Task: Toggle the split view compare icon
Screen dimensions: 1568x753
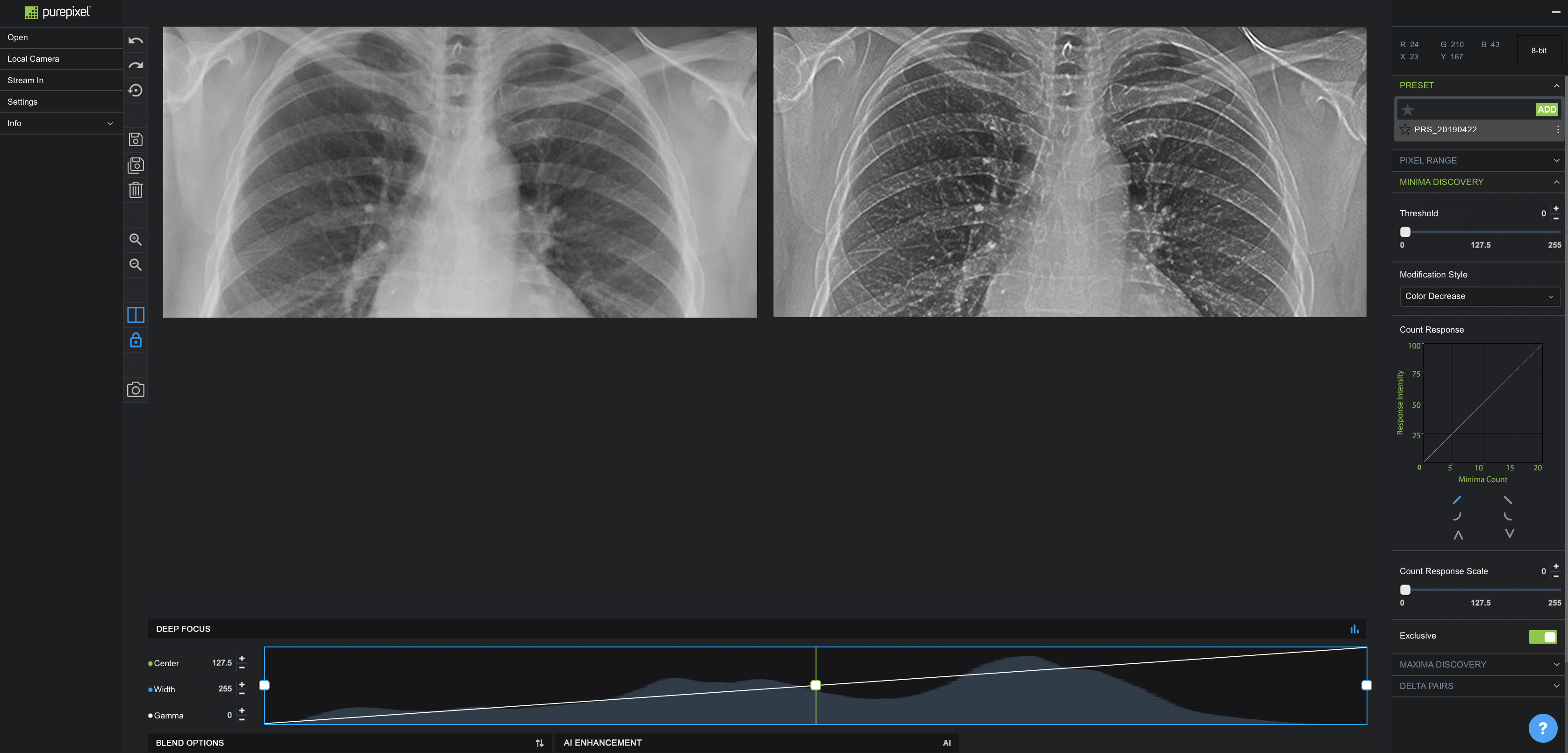Action: point(136,314)
